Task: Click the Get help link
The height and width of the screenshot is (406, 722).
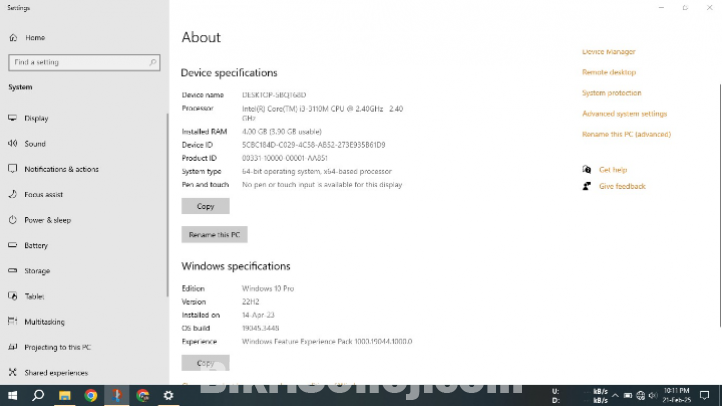Action: 612,170
